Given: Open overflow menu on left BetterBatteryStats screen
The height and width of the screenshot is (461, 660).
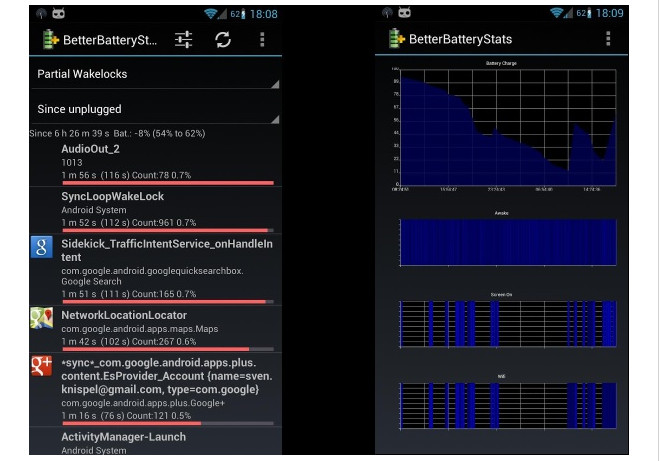Looking at the screenshot, I should (x=262, y=39).
